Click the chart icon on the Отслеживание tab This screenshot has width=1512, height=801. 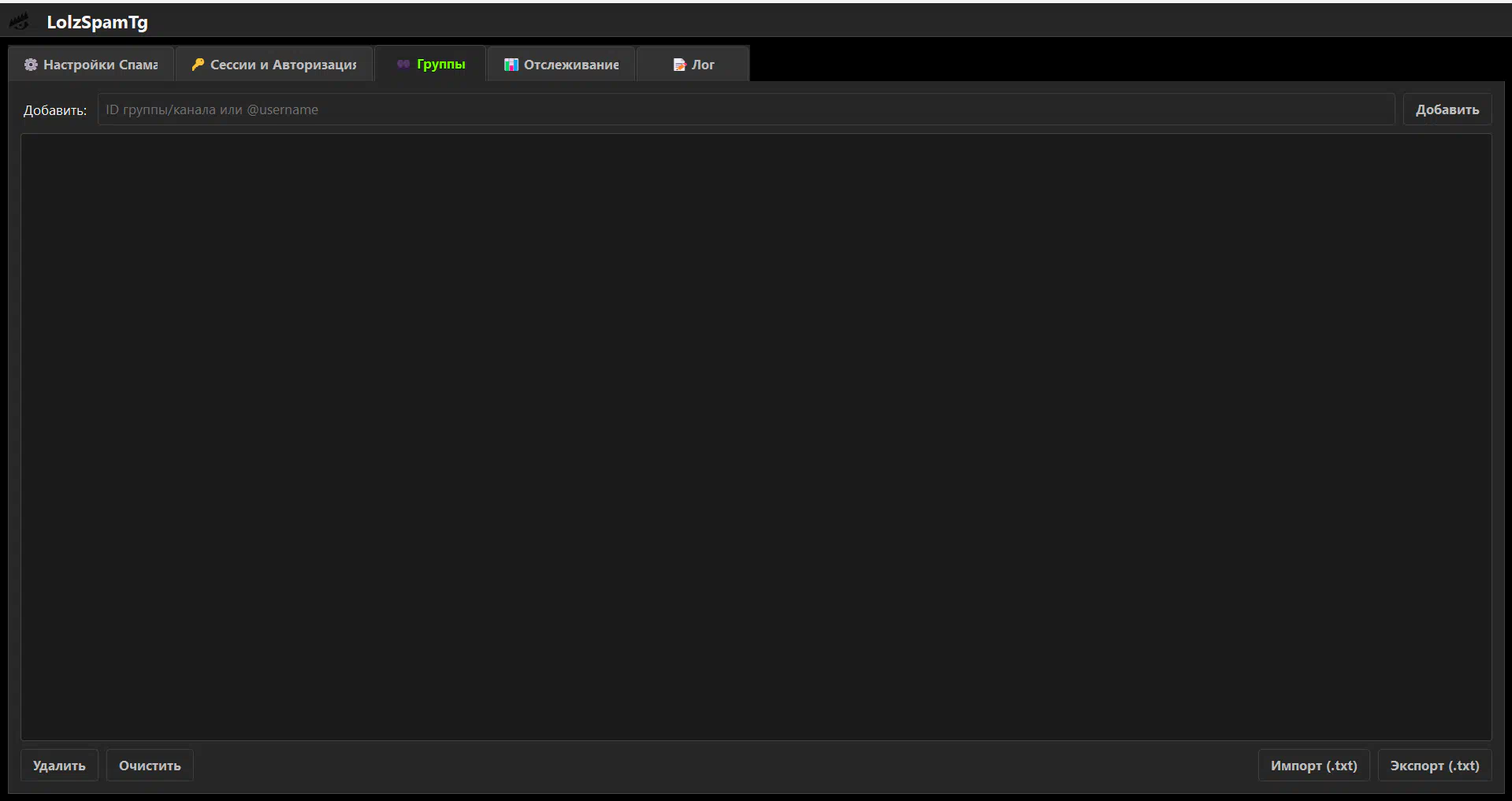511,65
